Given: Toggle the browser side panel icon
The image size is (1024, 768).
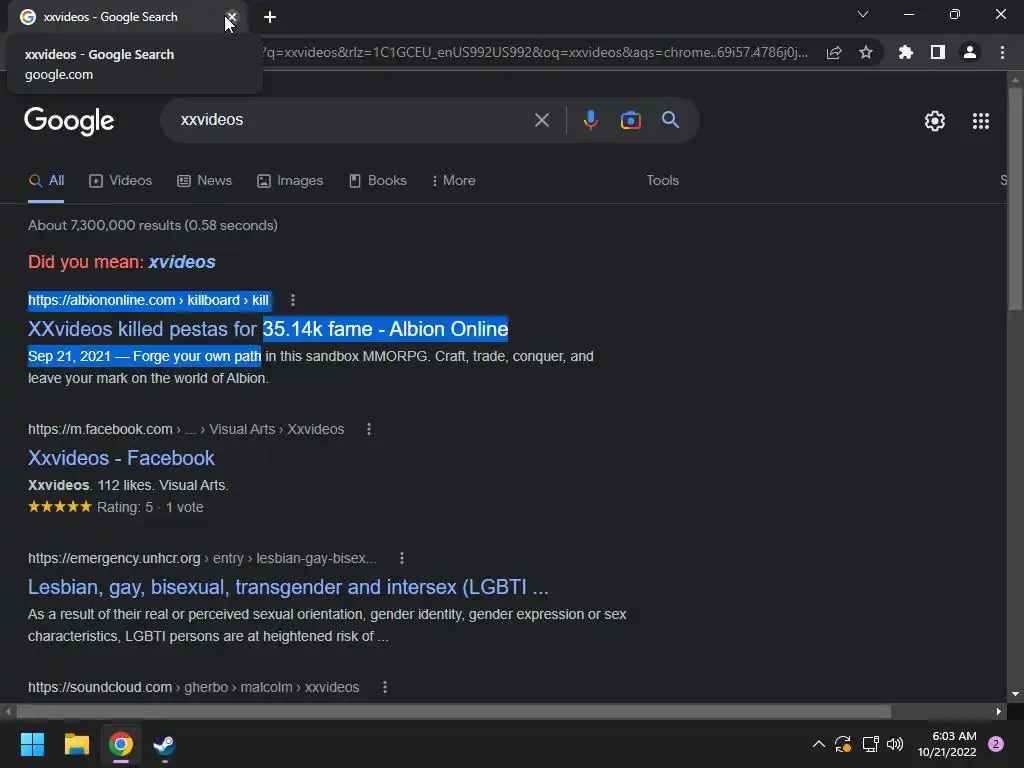Looking at the screenshot, I should pos(938,52).
